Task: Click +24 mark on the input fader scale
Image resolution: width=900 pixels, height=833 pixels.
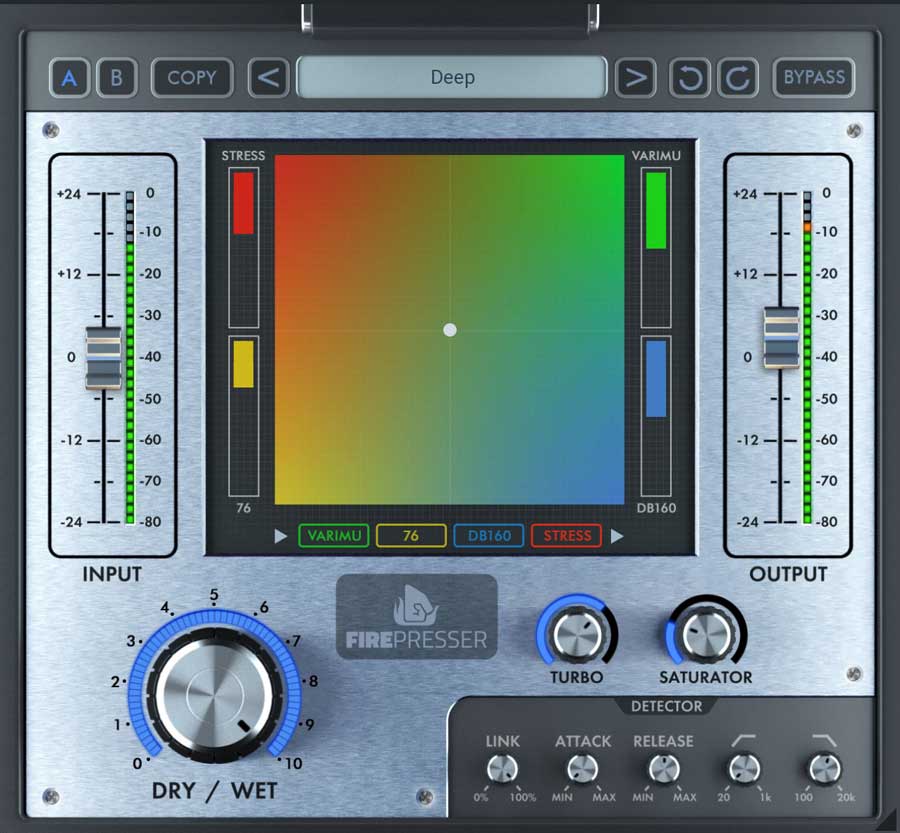Action: (x=69, y=194)
